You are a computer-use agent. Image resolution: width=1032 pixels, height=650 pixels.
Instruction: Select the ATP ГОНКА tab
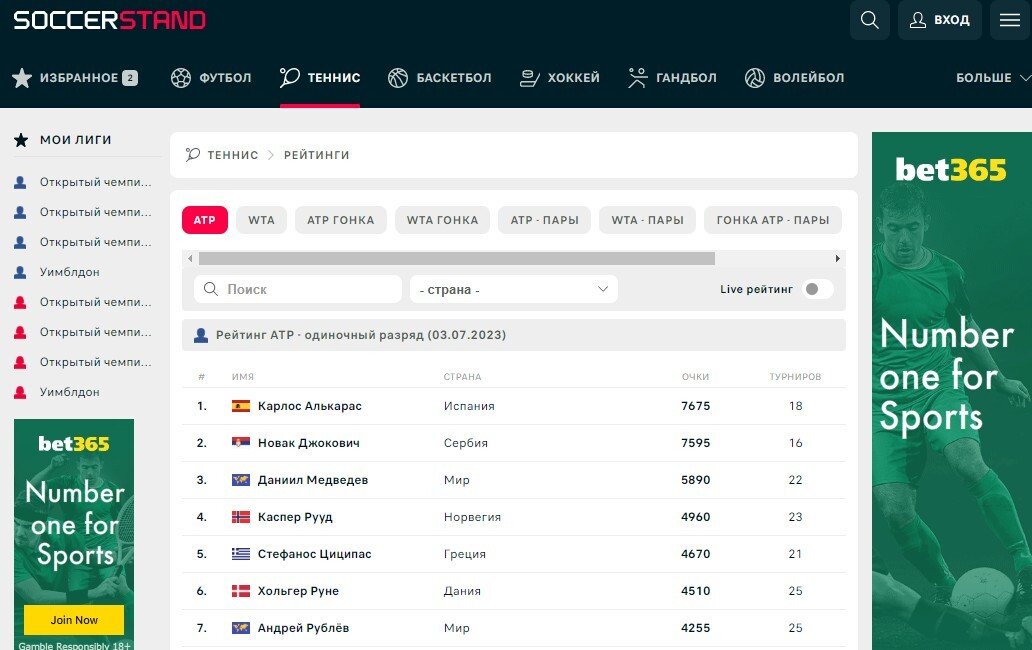pyautogui.click(x=340, y=220)
